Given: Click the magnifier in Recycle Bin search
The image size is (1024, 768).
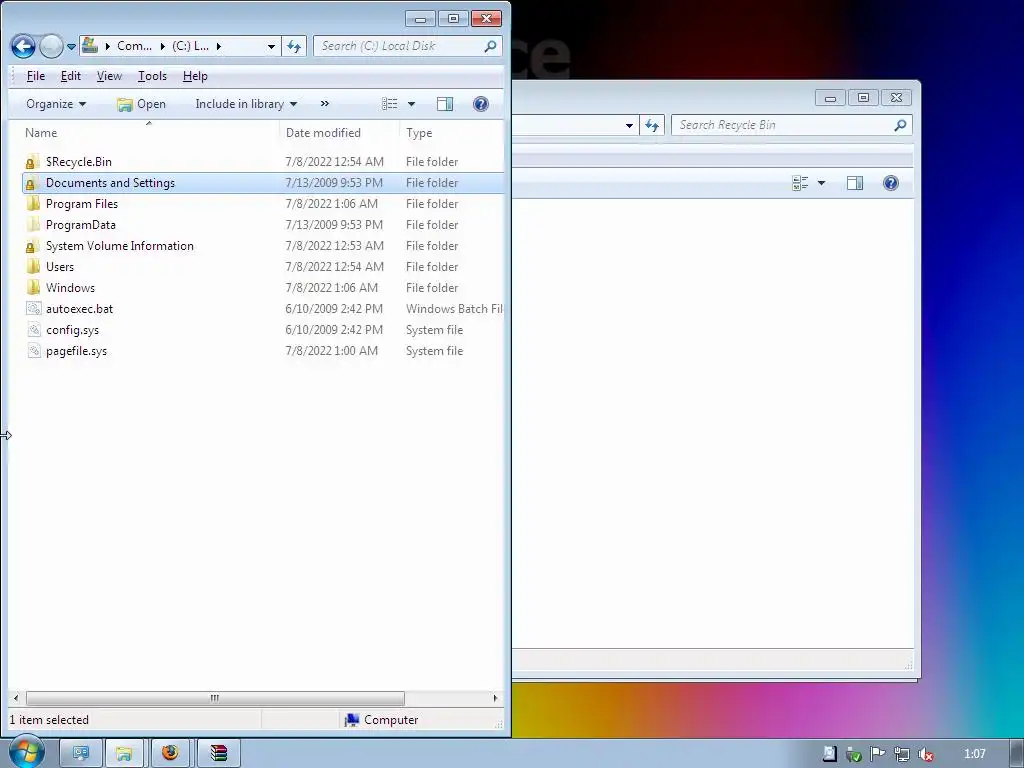Looking at the screenshot, I should point(900,125).
